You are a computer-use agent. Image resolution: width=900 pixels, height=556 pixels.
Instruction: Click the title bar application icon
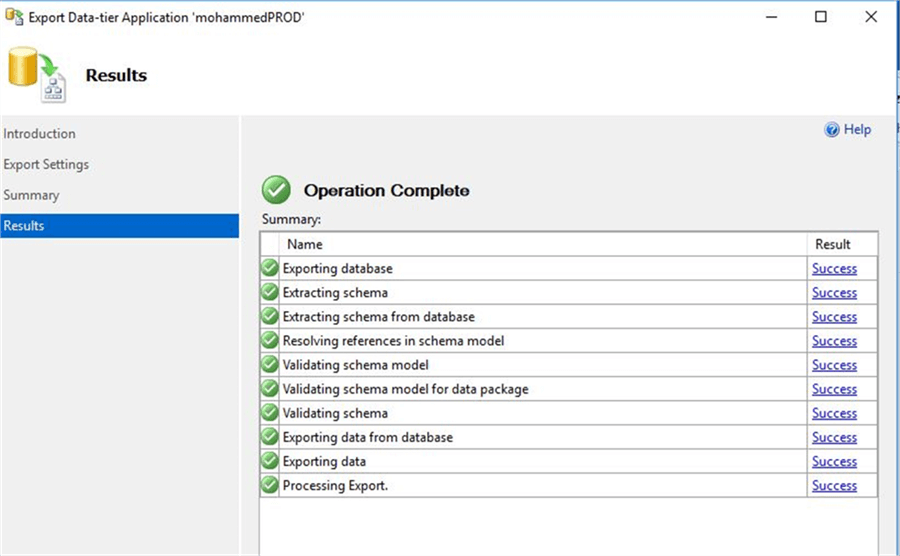pos(14,17)
